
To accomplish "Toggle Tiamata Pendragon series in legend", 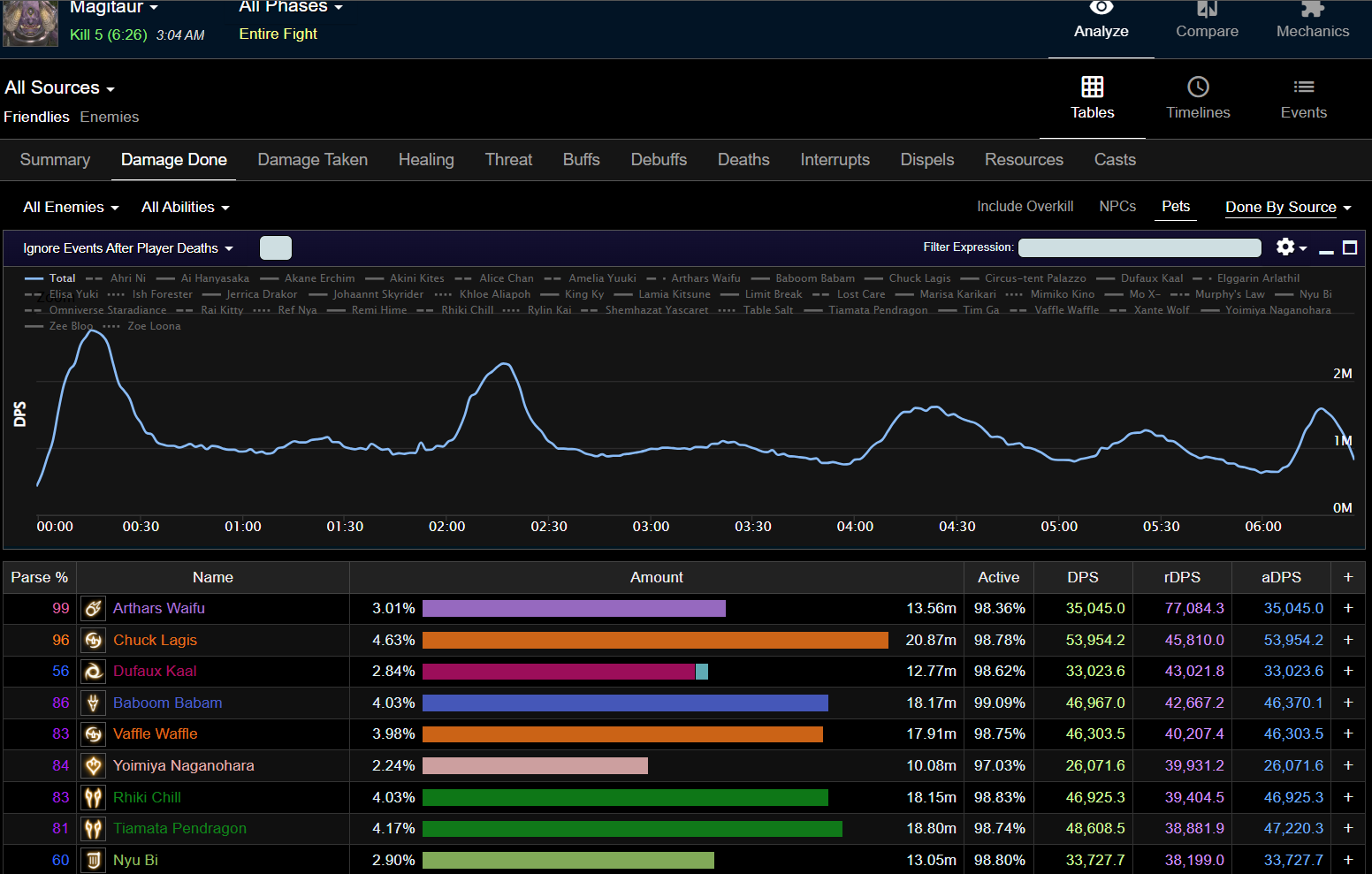I will click(x=866, y=310).
